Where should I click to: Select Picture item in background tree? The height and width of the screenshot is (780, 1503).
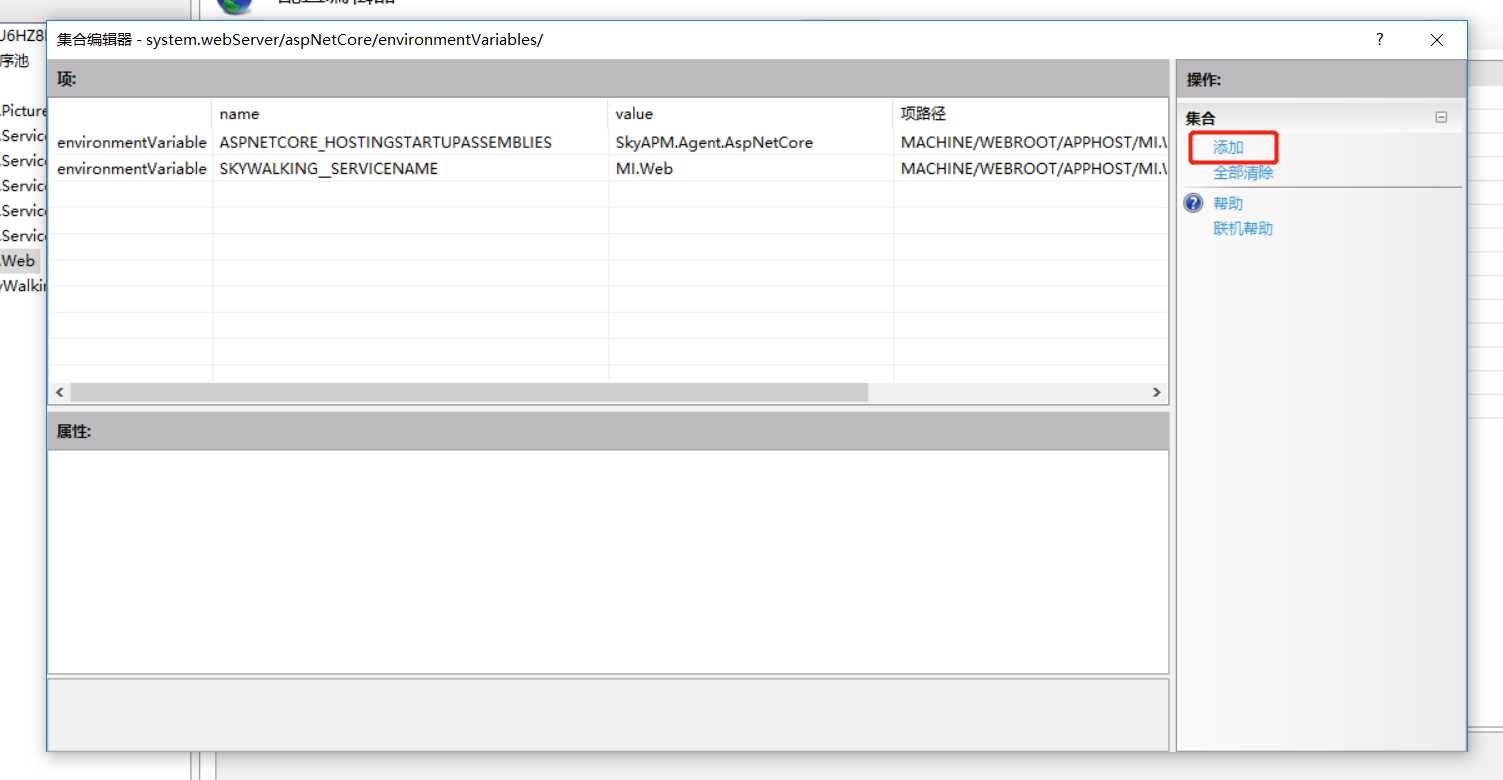(x=24, y=111)
